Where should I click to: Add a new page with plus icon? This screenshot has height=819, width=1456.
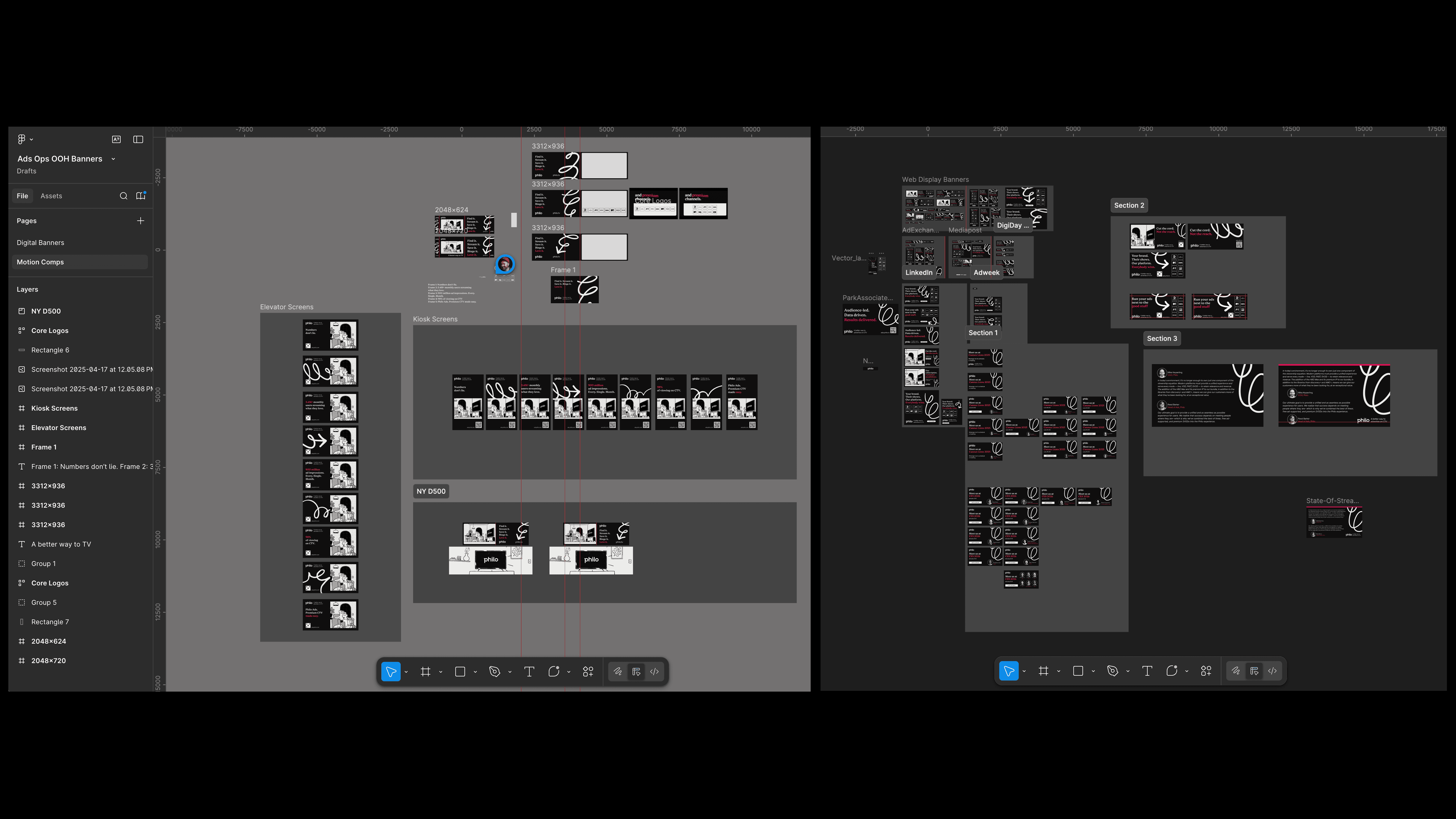[141, 221]
